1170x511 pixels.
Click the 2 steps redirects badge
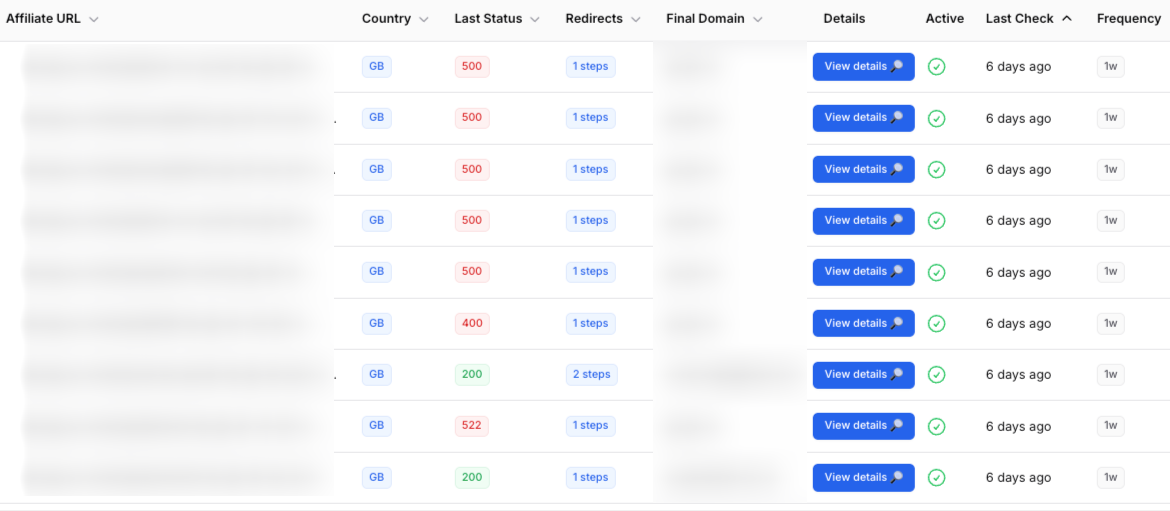[591, 375]
